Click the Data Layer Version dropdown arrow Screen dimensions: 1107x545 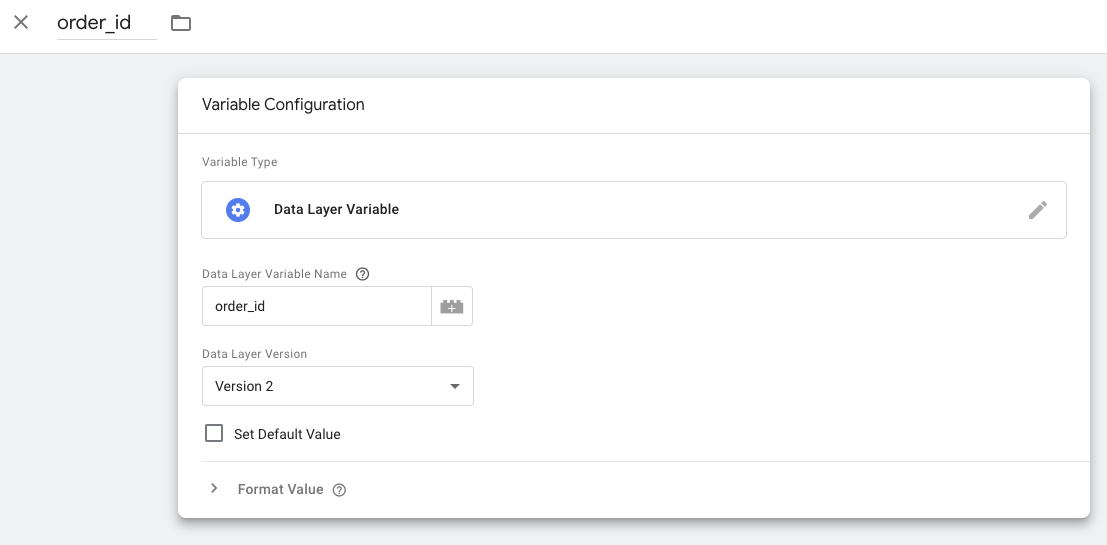[x=455, y=386]
